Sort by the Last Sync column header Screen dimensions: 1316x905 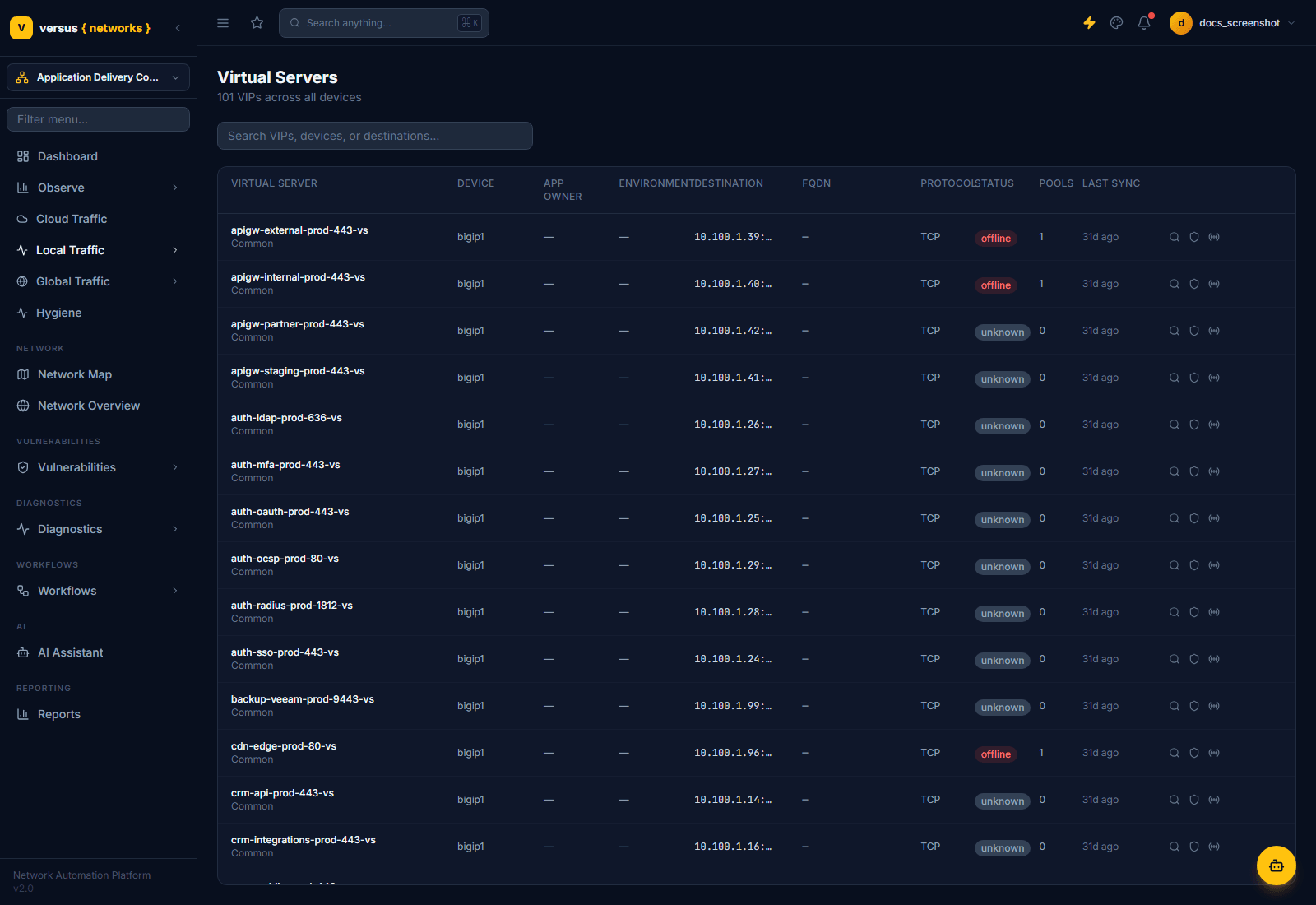[x=1111, y=183]
